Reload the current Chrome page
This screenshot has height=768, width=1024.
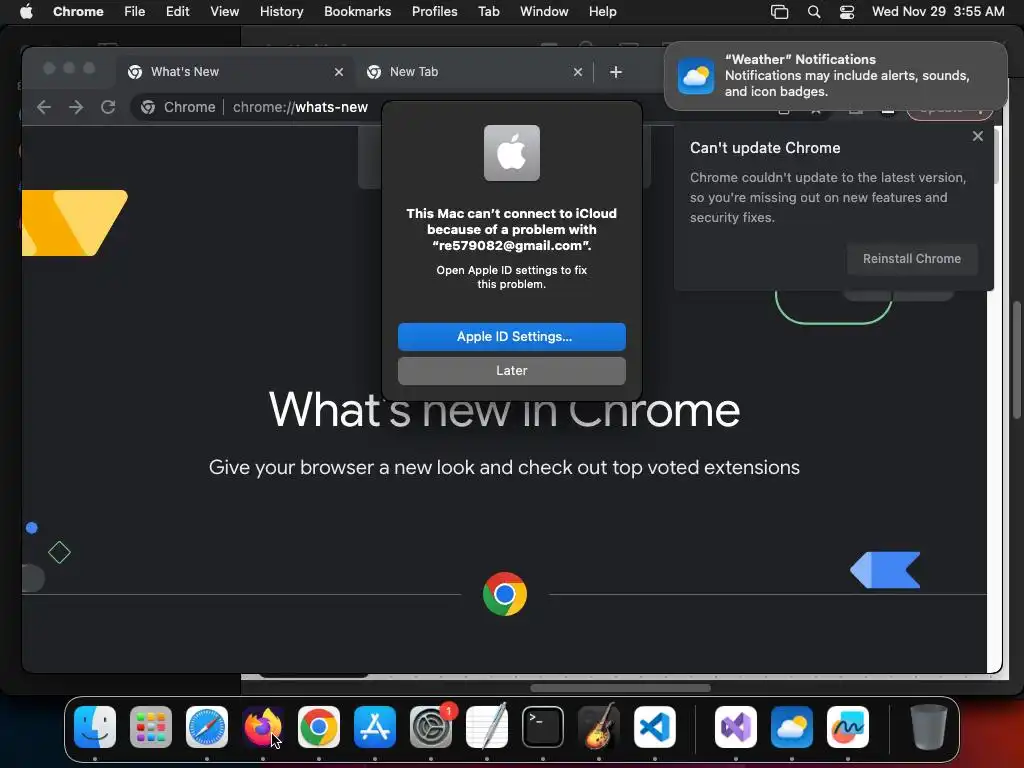click(x=108, y=107)
